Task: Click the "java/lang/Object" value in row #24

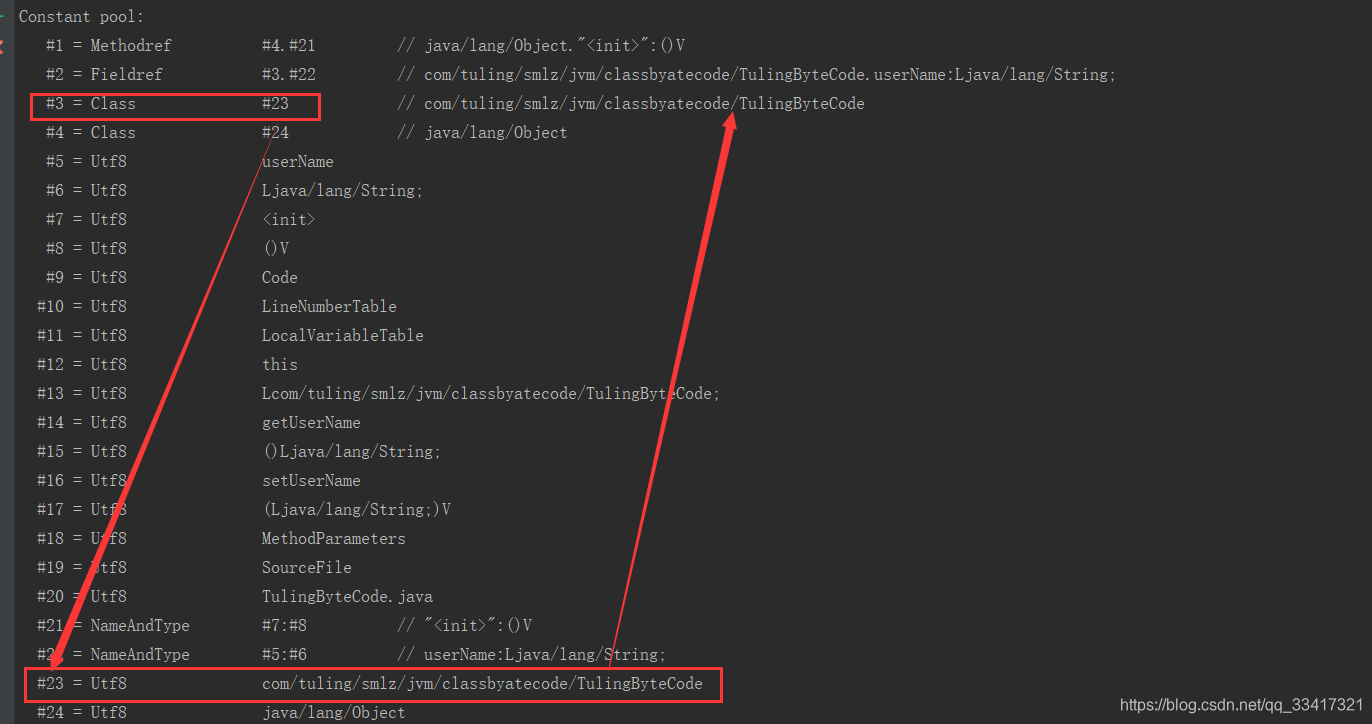Action: coord(334,713)
